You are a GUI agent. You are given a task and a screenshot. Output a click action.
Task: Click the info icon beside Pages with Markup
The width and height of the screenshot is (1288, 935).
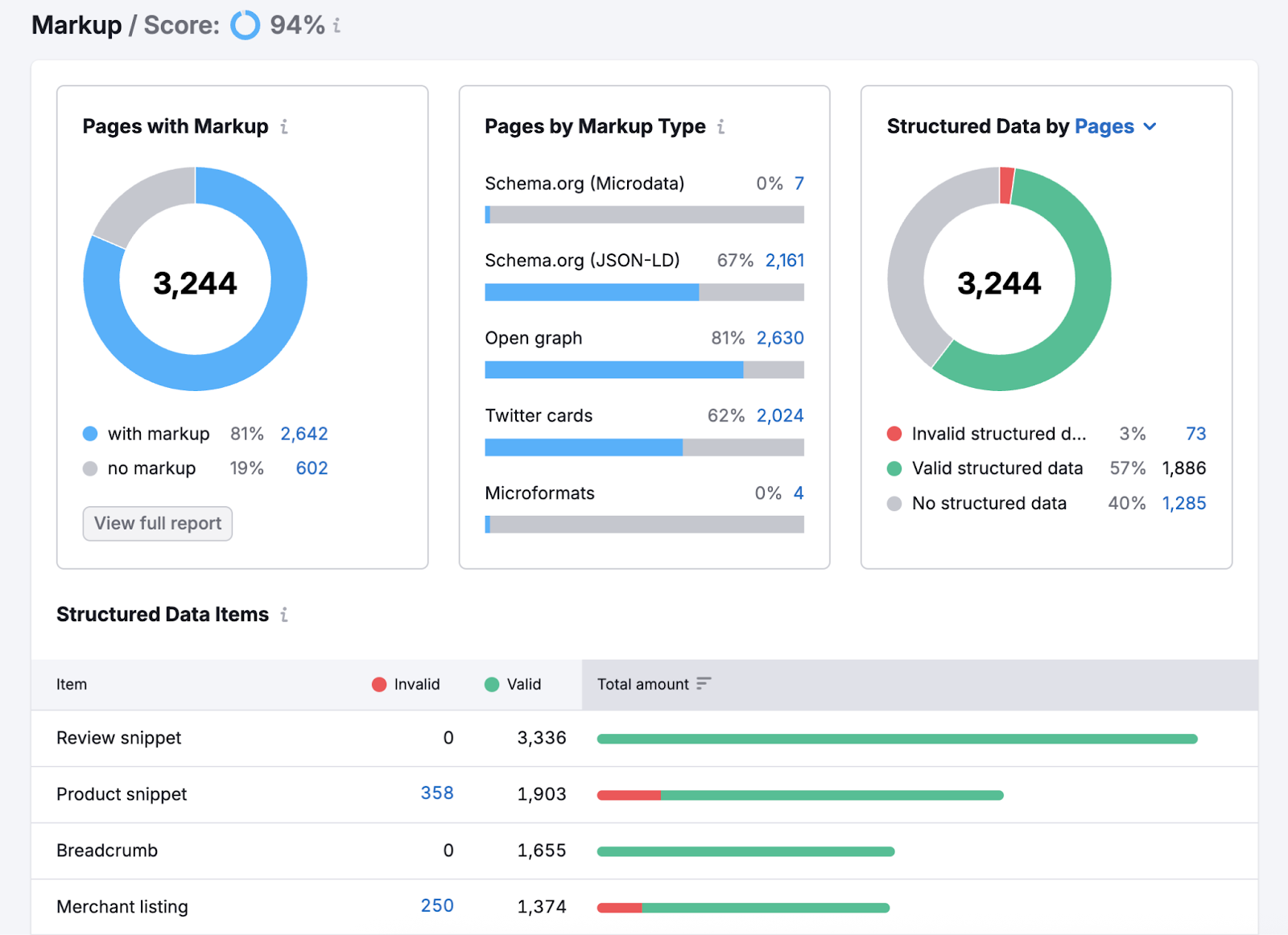[283, 126]
